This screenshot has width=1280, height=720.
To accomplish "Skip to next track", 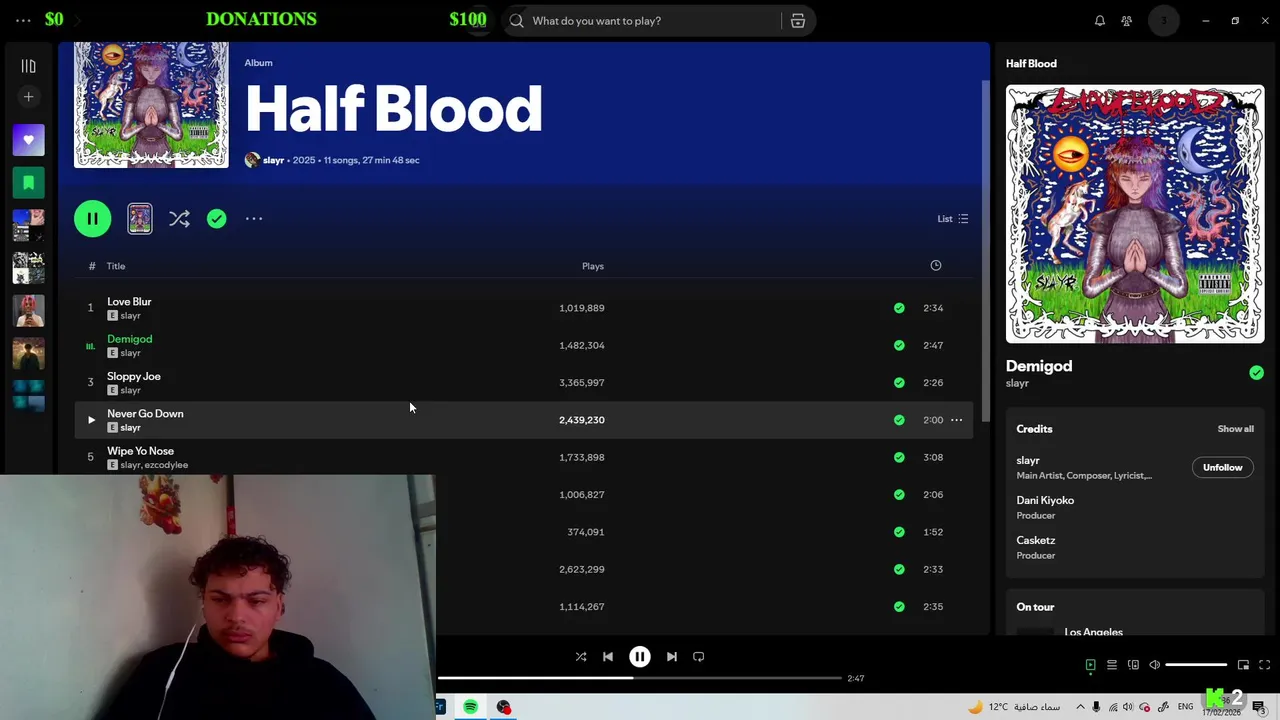I will pyautogui.click(x=672, y=657).
